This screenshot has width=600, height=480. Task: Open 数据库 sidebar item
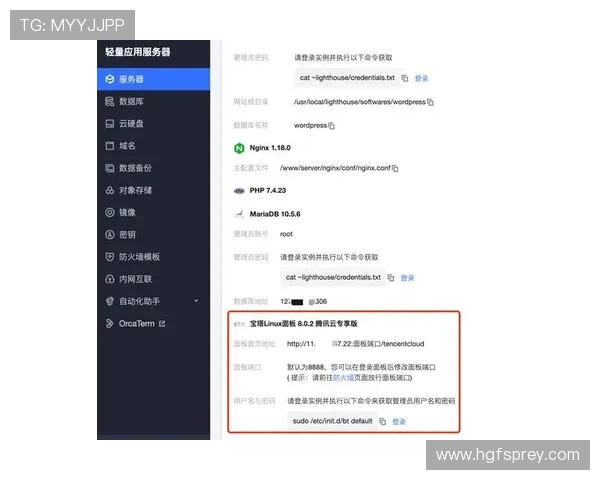(153, 101)
